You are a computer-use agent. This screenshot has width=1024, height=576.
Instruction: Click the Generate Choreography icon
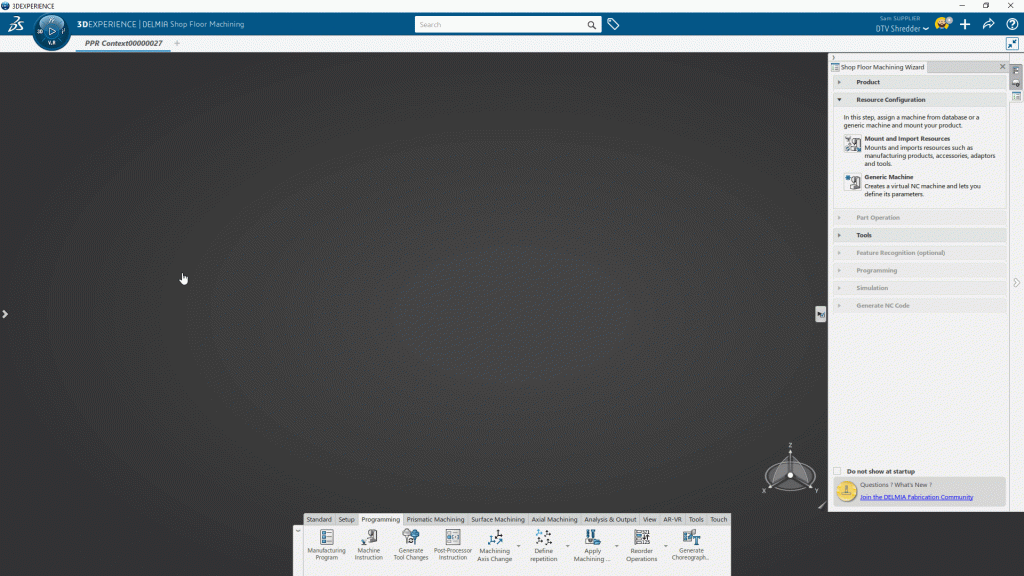pos(691,538)
